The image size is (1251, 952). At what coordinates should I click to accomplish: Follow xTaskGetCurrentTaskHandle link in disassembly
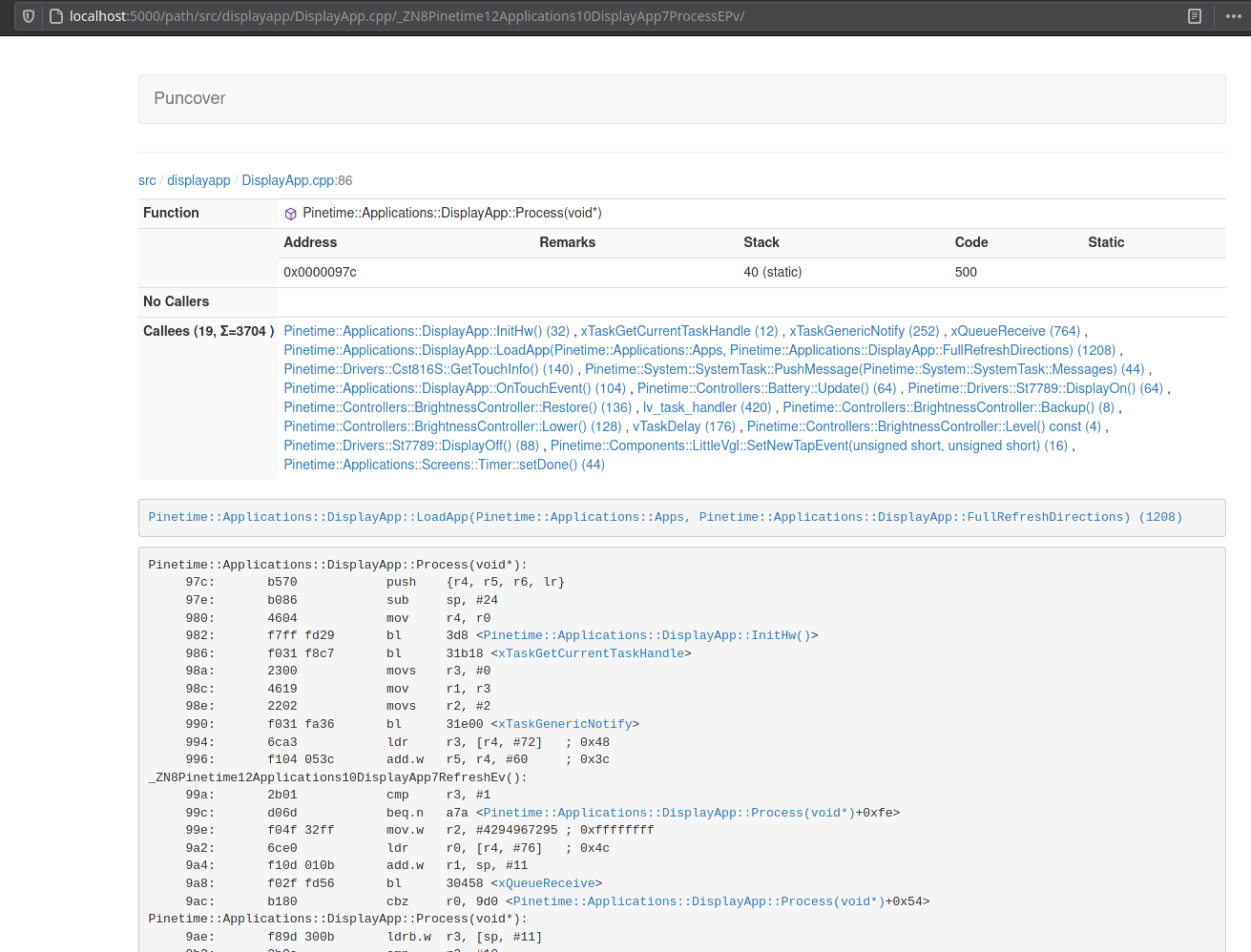(x=591, y=653)
